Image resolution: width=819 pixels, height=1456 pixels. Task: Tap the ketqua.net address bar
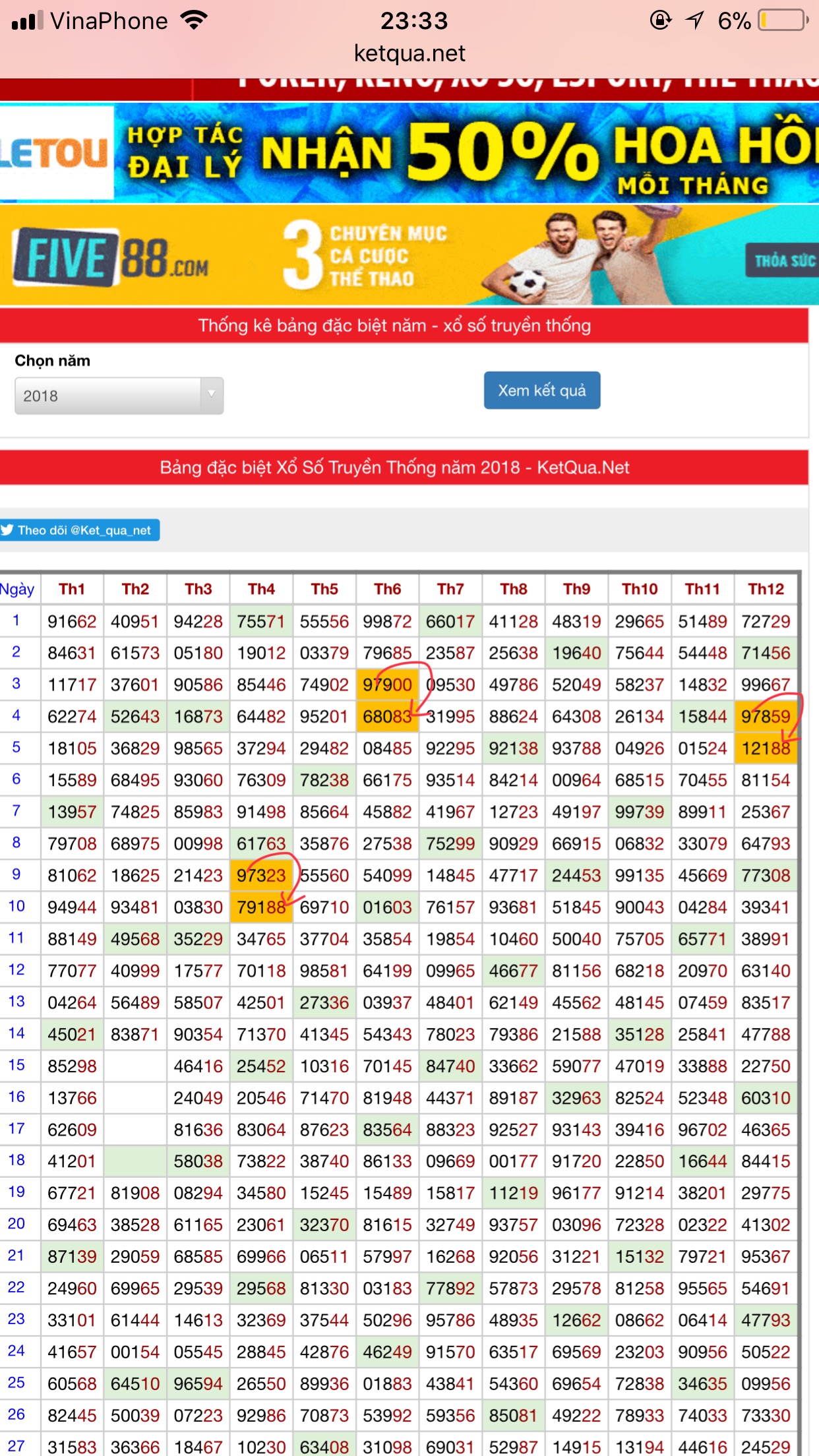409,53
